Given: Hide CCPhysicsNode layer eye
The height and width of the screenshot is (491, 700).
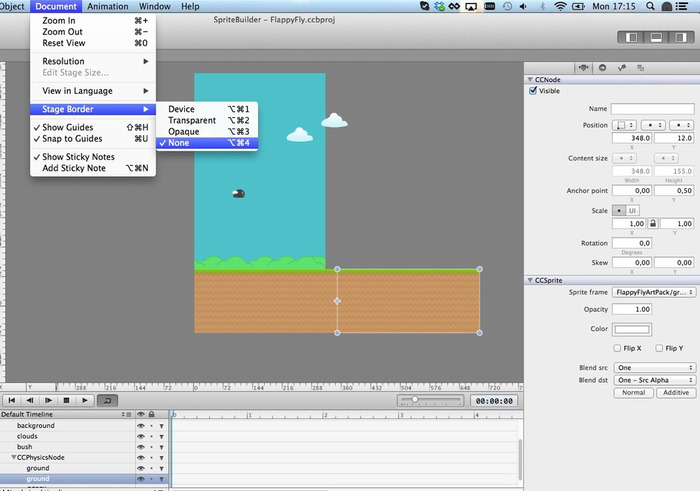Looking at the screenshot, I should point(141,458).
